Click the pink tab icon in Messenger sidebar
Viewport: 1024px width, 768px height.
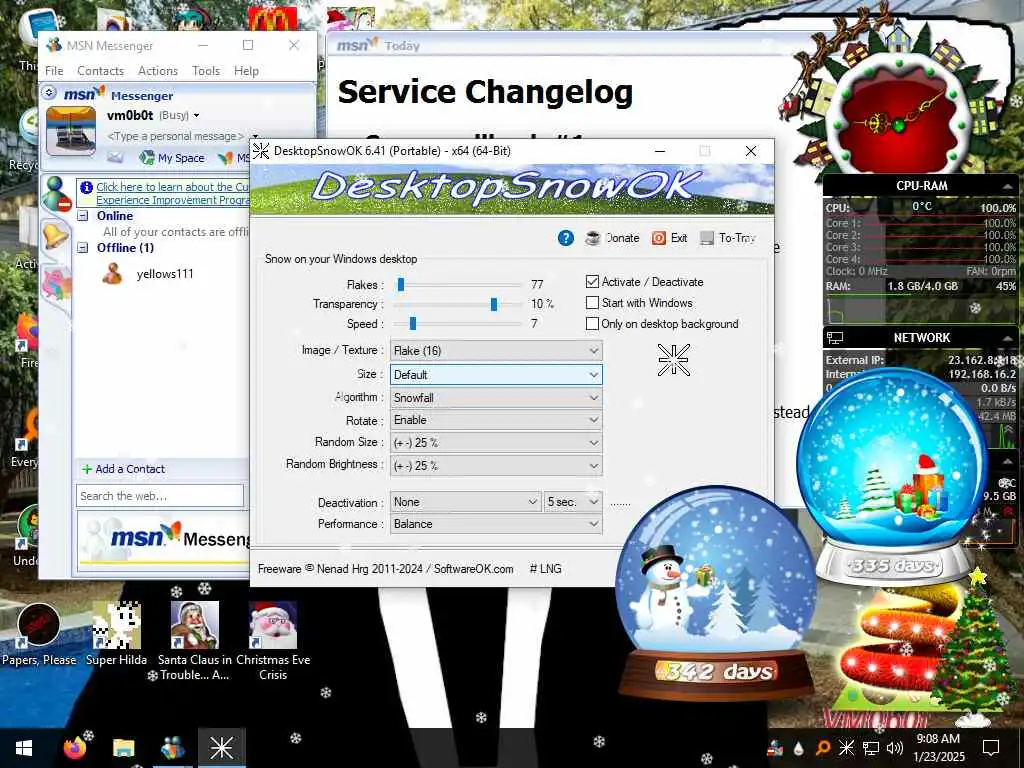point(56,283)
